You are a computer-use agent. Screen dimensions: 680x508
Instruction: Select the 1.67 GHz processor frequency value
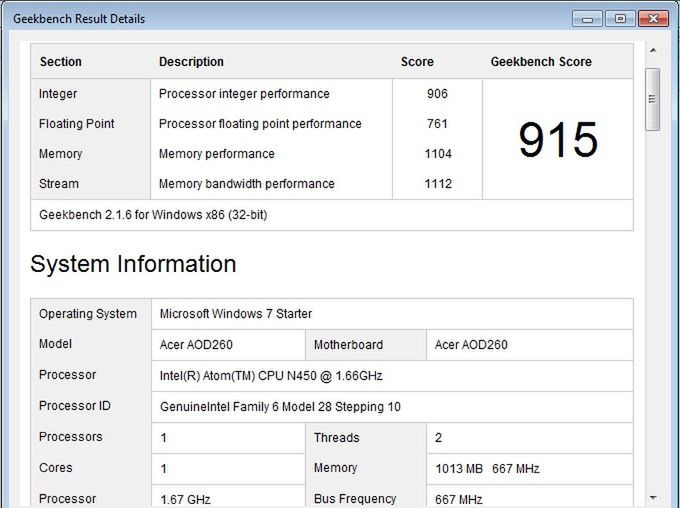(x=185, y=500)
